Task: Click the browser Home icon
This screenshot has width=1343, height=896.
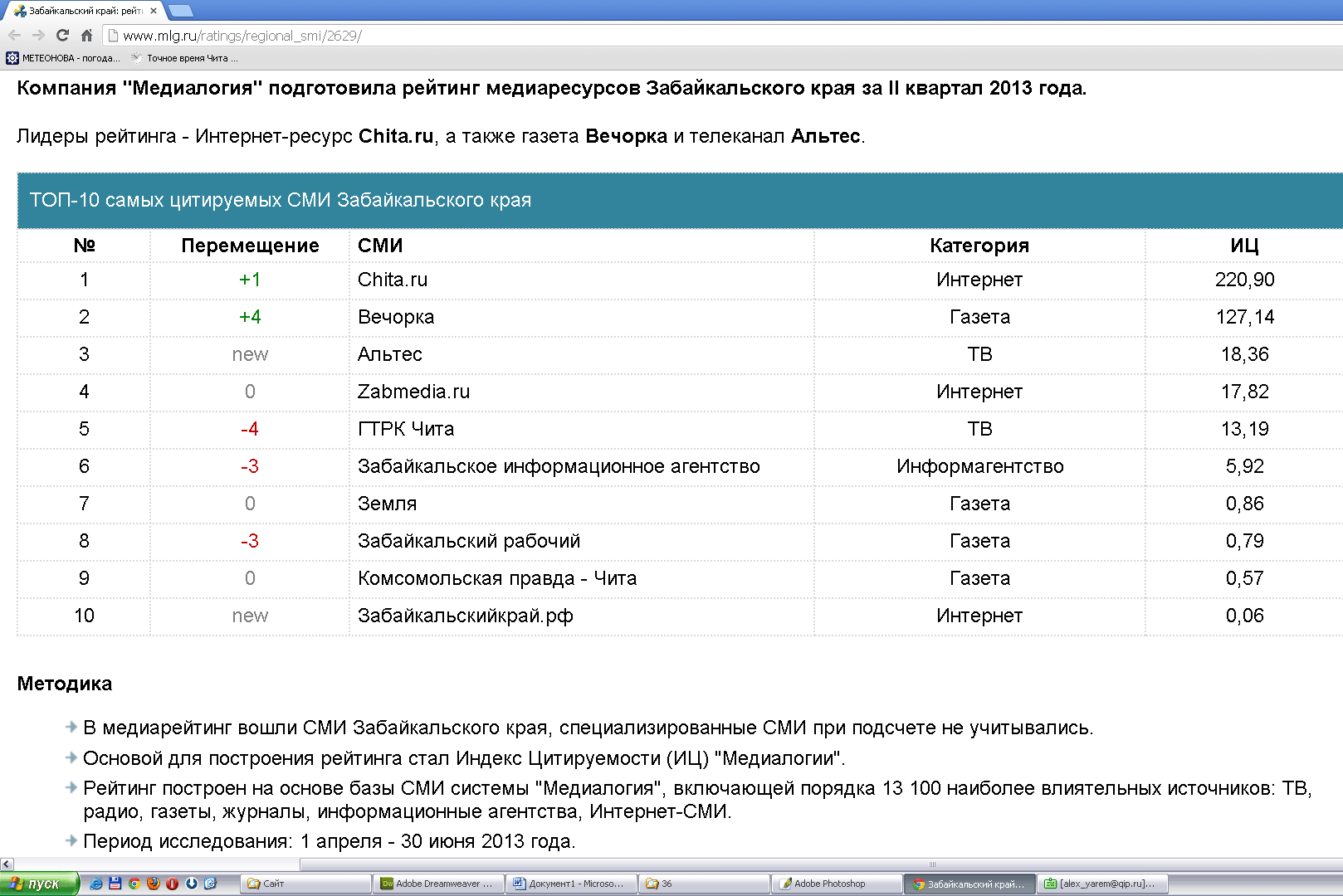Action: 86,35
